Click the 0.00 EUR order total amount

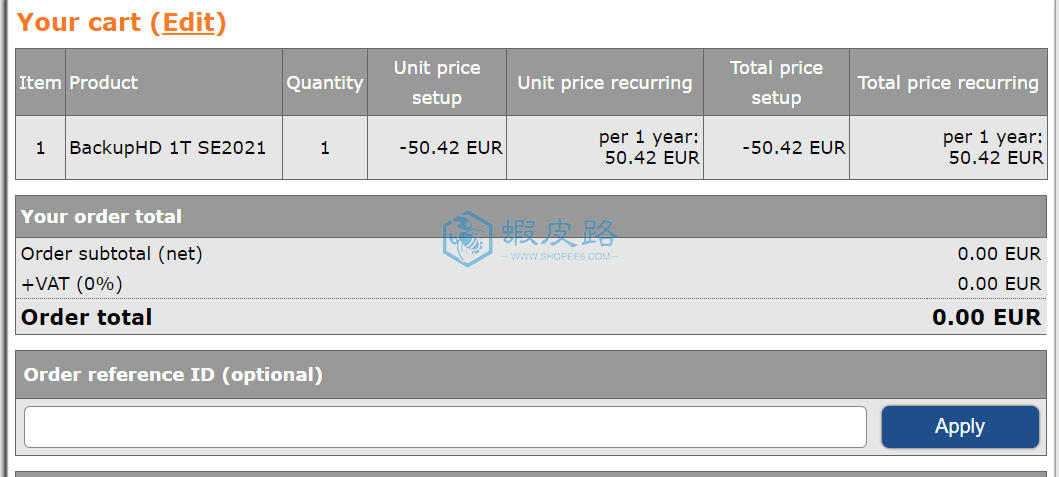point(986,317)
